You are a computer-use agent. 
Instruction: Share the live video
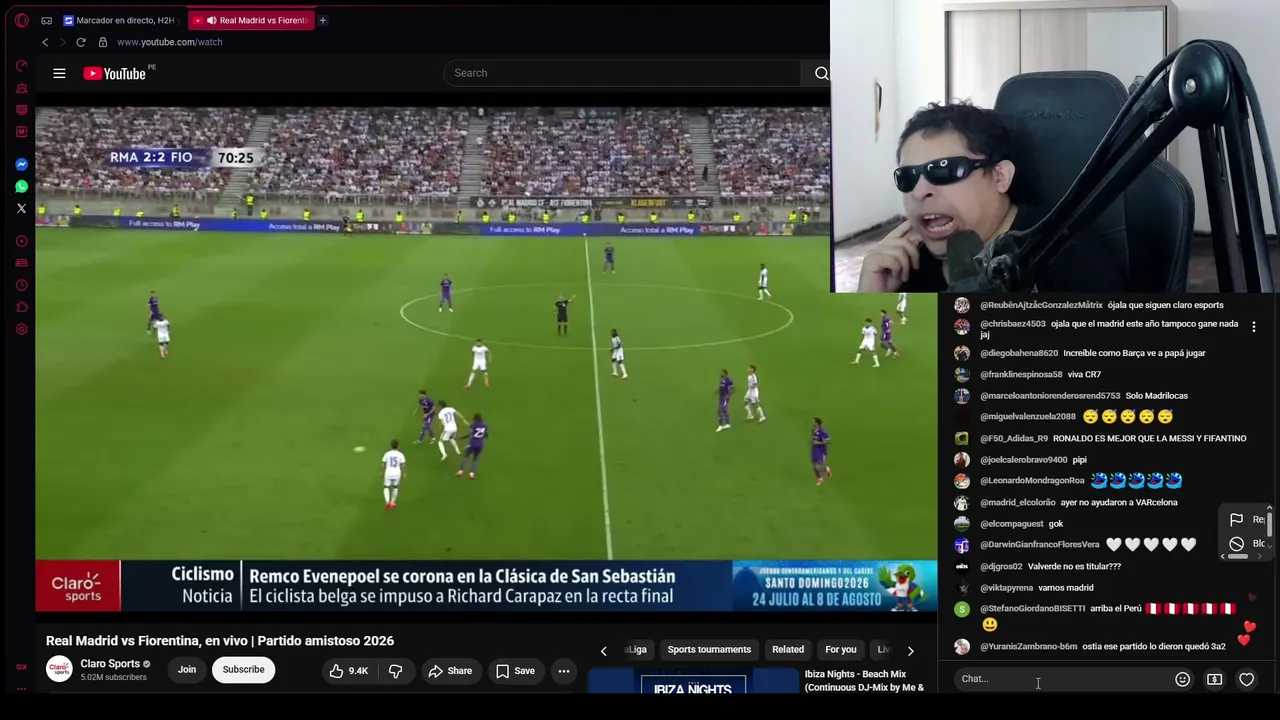450,671
